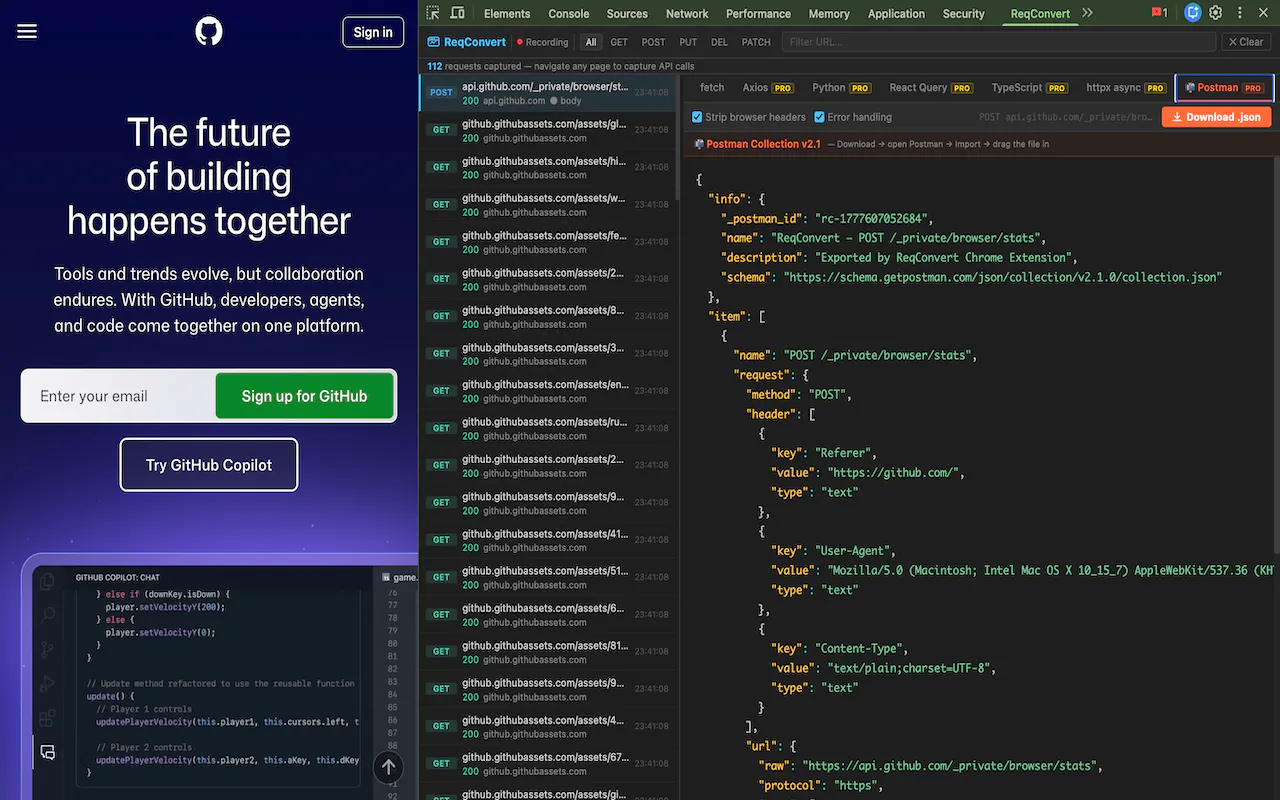Select the api.github.com browser/stats request row
Screen dimensions: 1280x800
coord(550,93)
